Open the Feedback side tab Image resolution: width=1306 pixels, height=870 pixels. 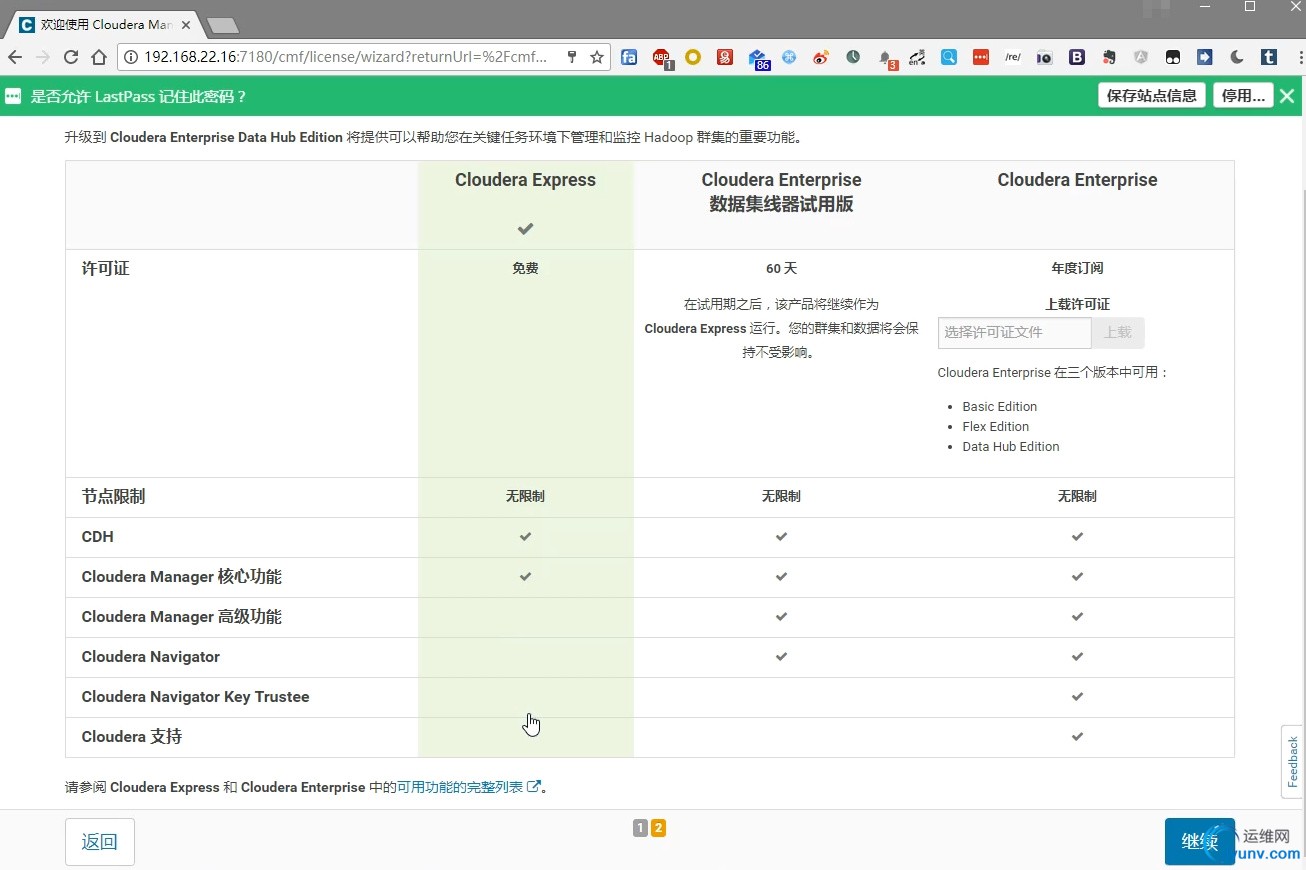[1293, 761]
